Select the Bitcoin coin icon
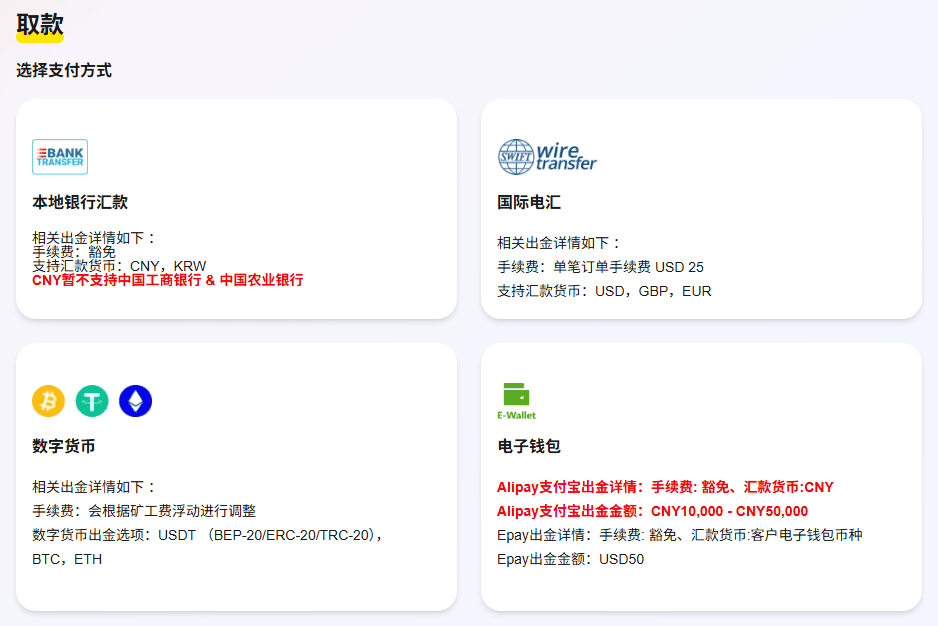The image size is (938, 626). coord(48,401)
